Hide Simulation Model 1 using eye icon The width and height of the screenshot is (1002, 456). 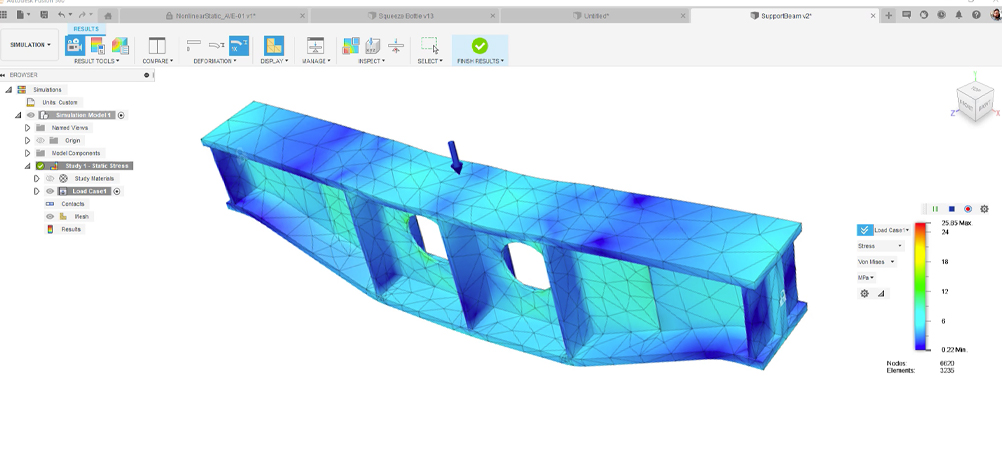(x=31, y=115)
